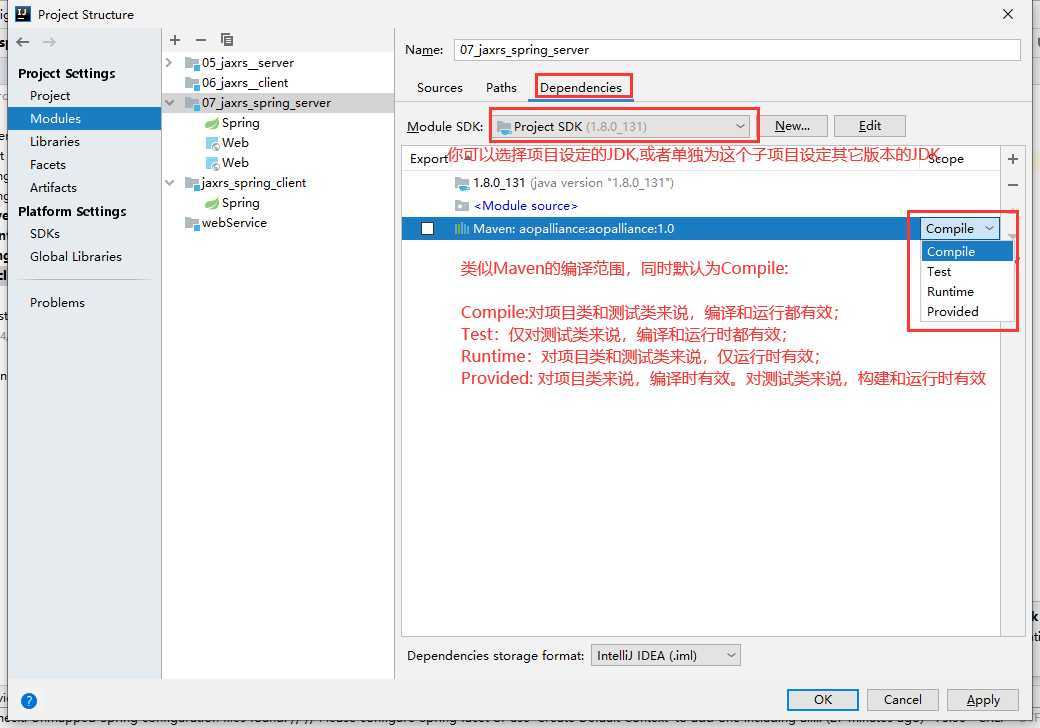Viewport: 1040px width, 728px height.
Task: Open Project settings section
Action: 50,95
